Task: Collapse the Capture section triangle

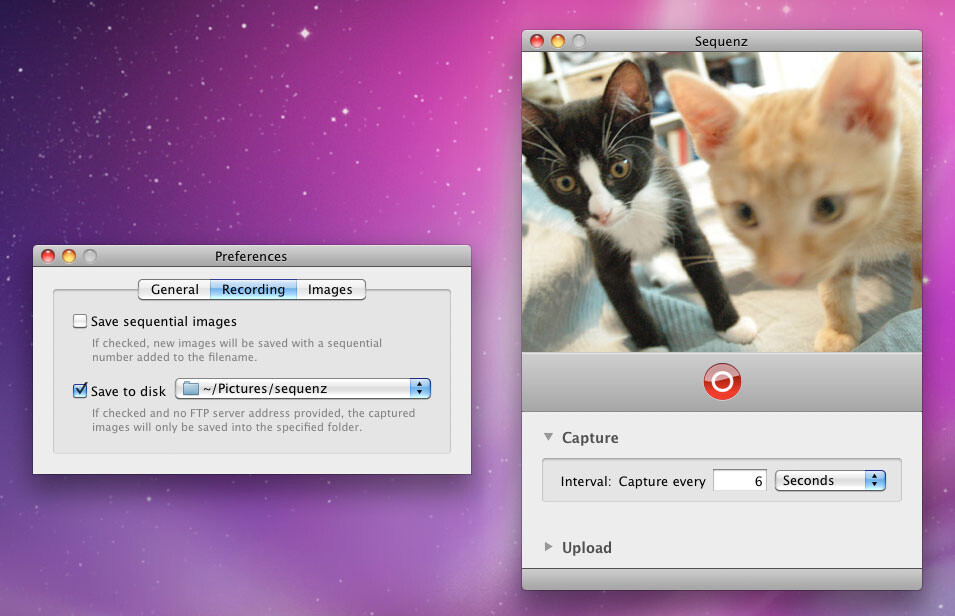Action: point(548,437)
